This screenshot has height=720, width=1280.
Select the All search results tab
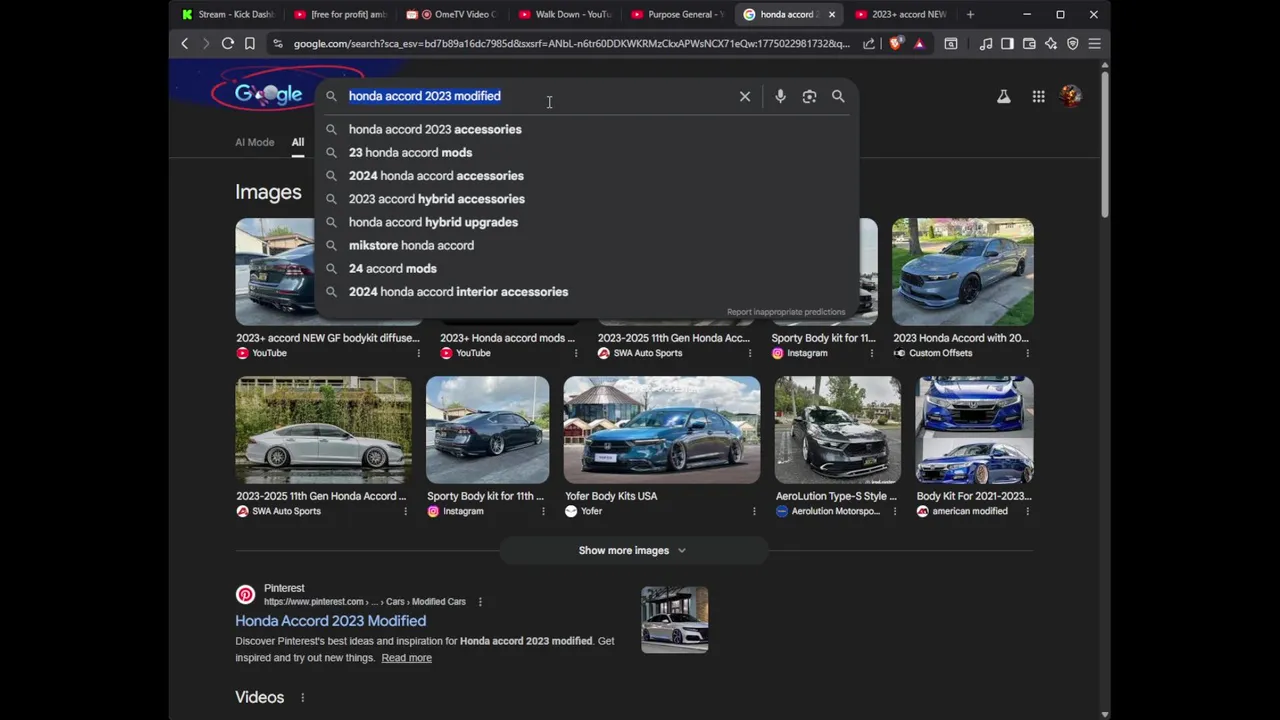pos(297,142)
